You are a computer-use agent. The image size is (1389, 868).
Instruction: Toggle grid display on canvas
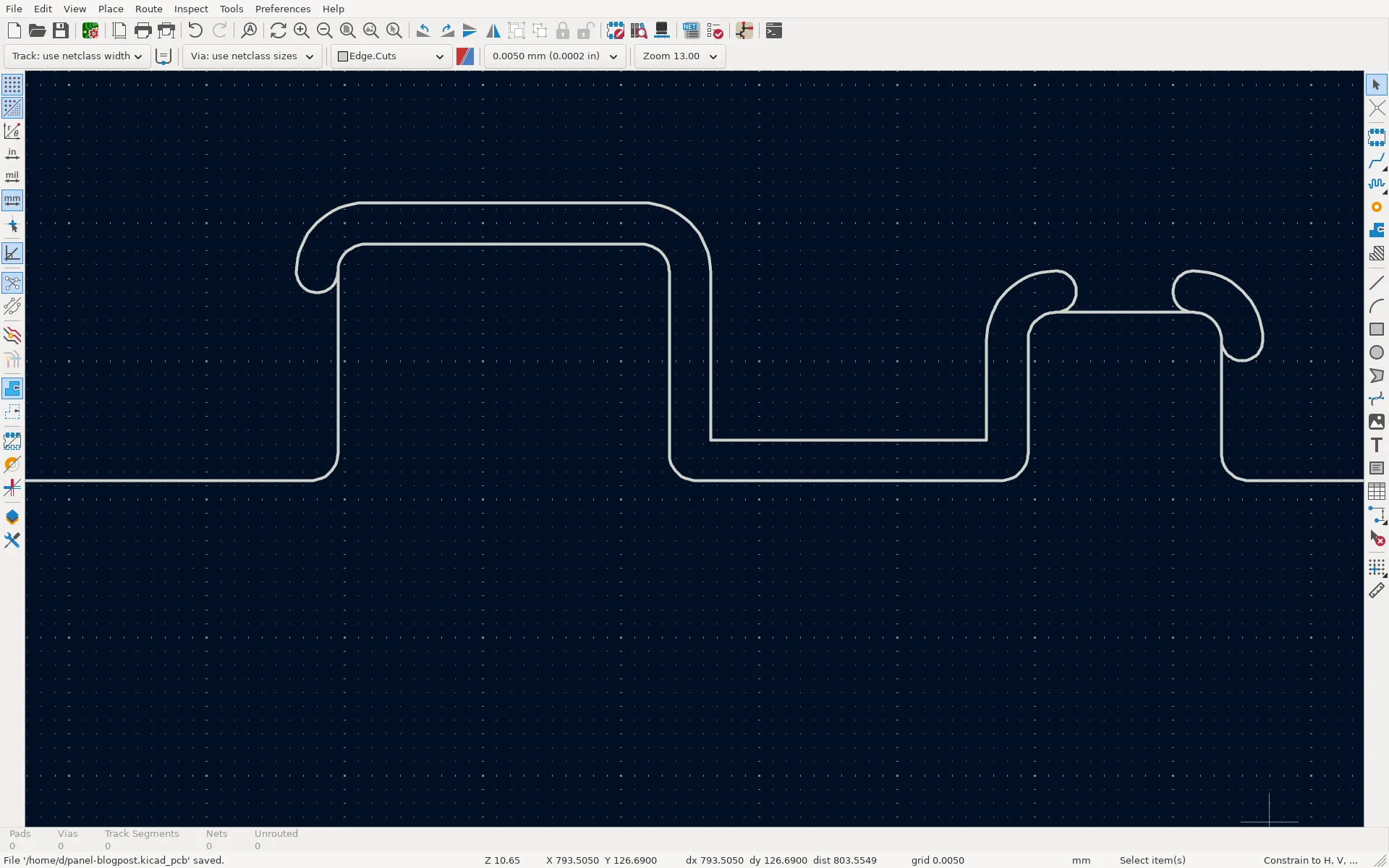(12, 85)
